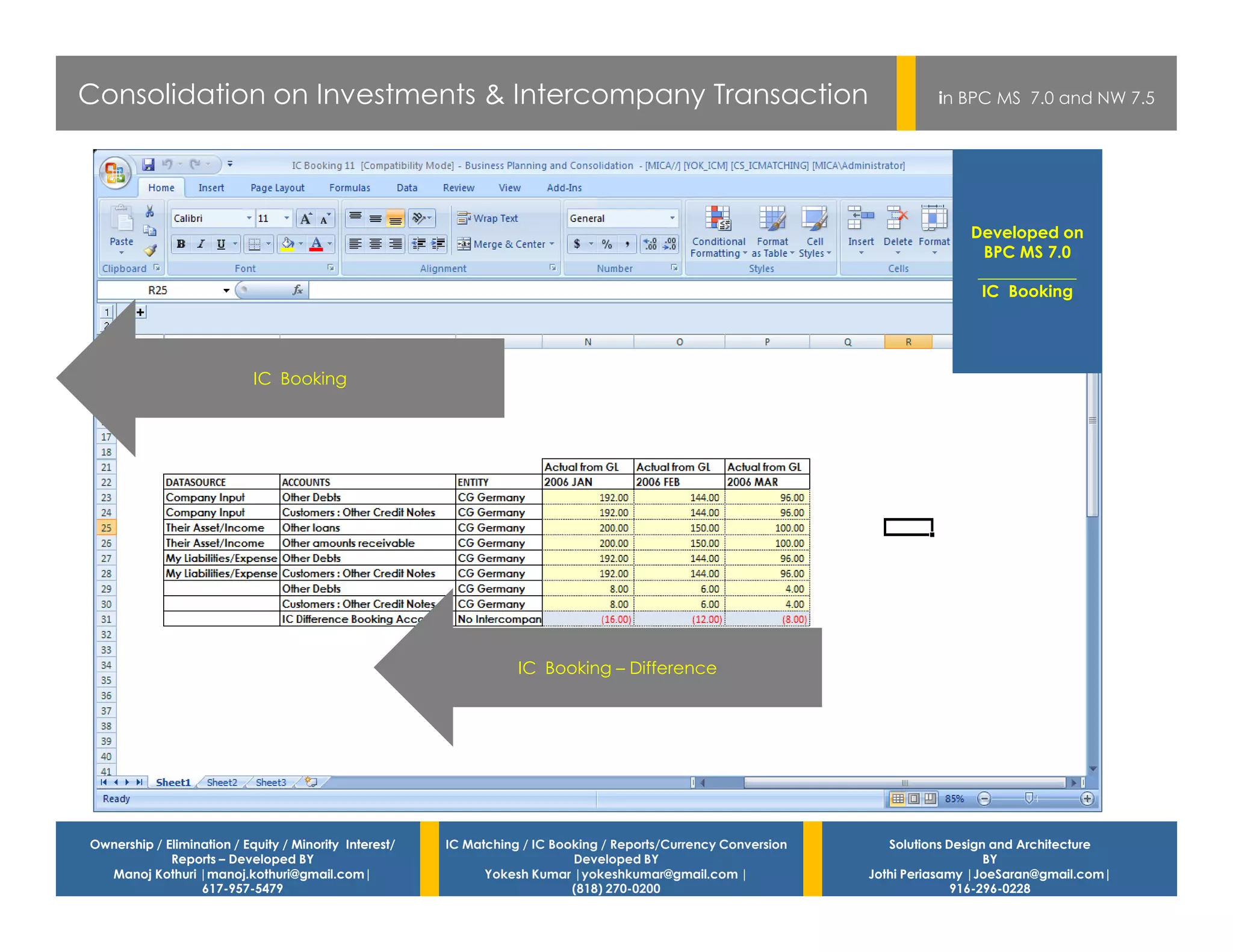
Task: Click the Paste clipboard icon
Action: tap(122, 219)
